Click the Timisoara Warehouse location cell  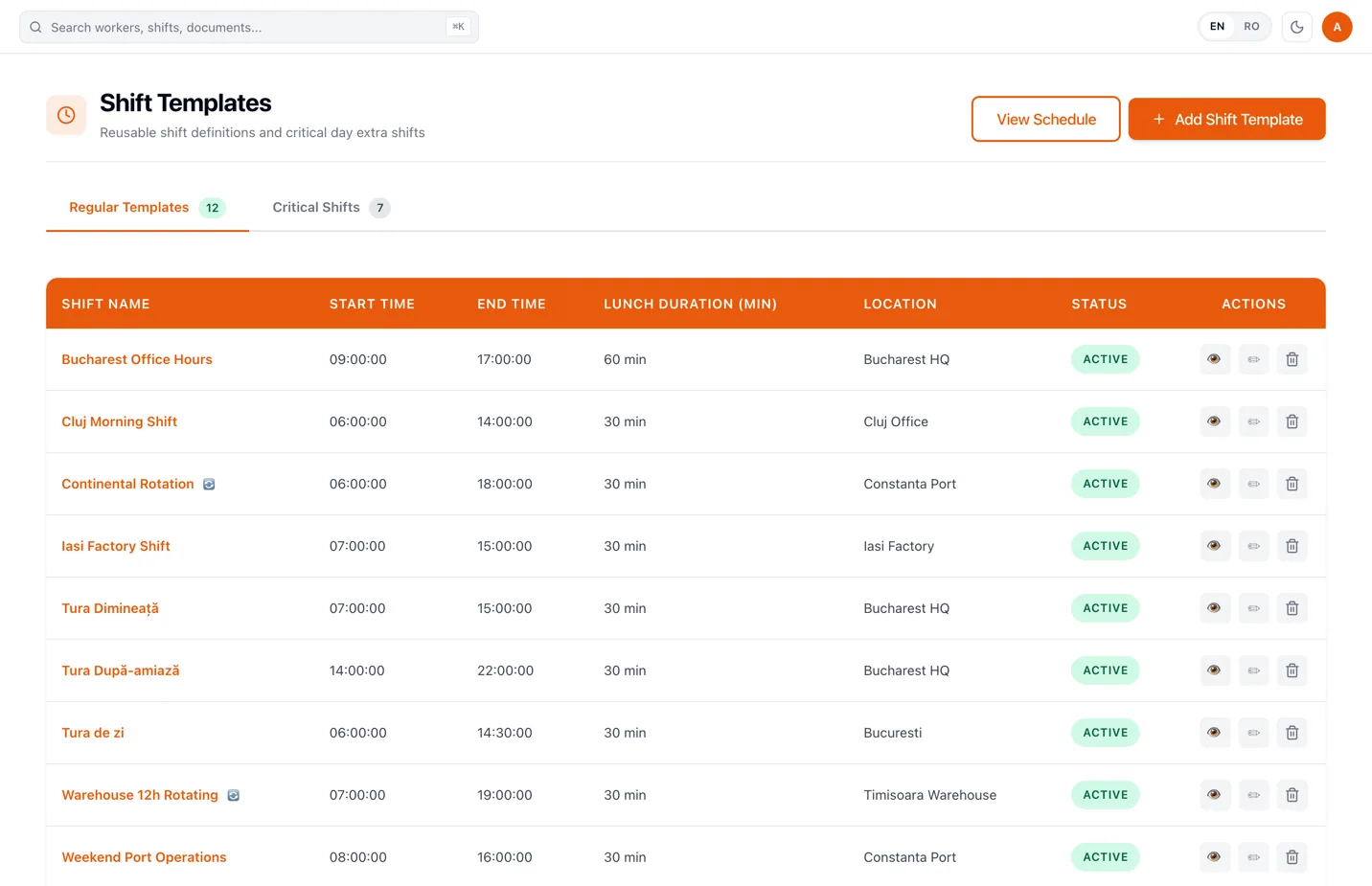point(930,795)
